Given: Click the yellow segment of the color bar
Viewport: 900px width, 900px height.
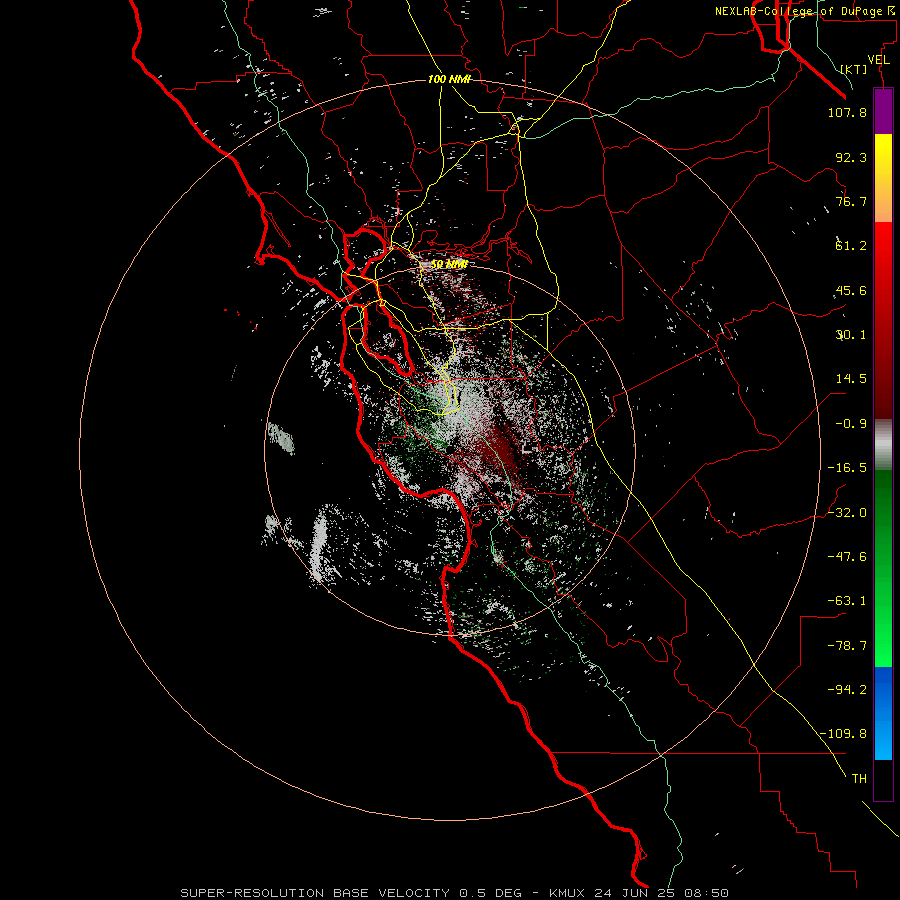Looking at the screenshot, I should point(883,178).
